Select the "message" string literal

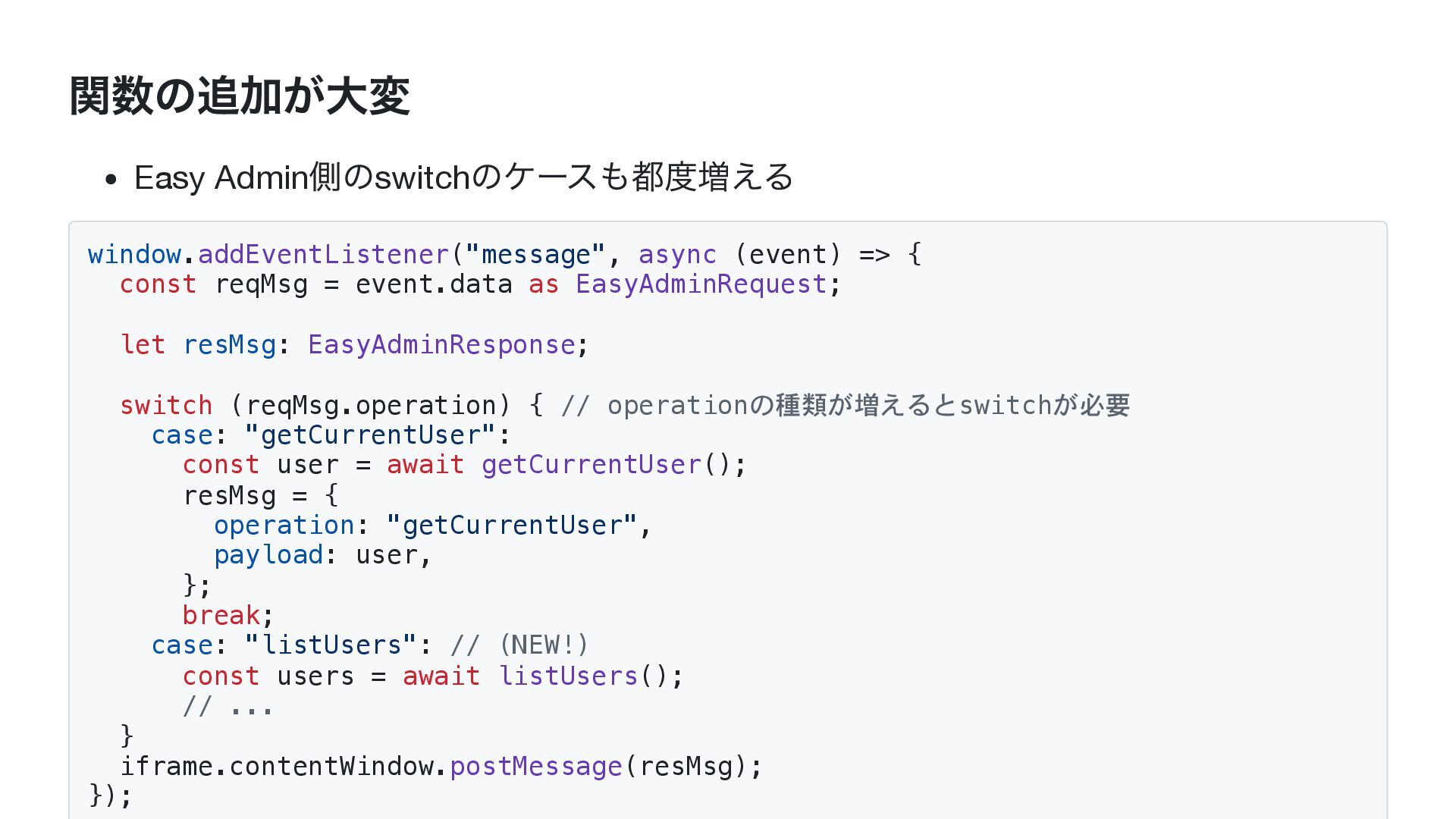pos(535,254)
